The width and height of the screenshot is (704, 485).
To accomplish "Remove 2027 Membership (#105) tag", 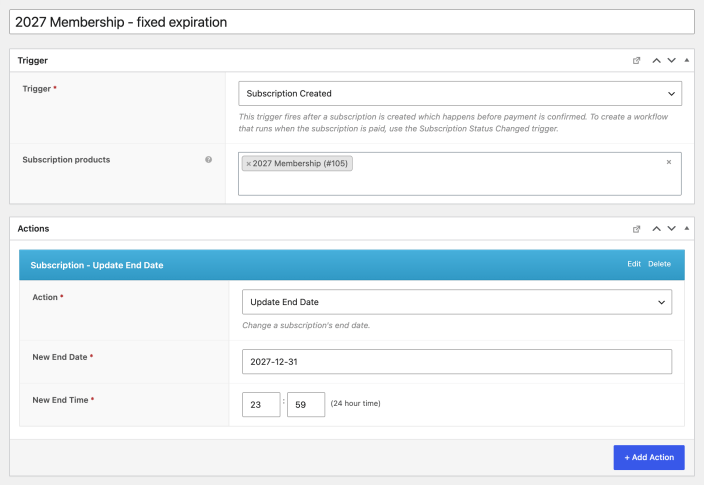I will coord(248,164).
